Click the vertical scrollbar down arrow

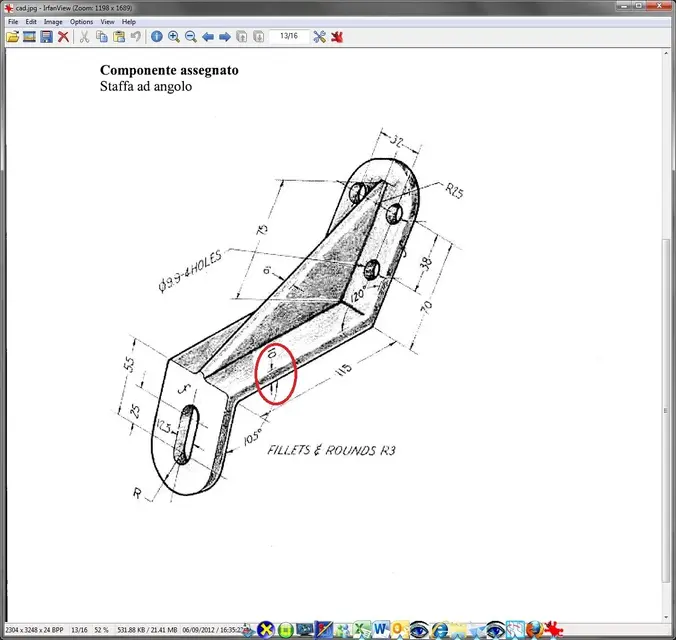[666, 617]
